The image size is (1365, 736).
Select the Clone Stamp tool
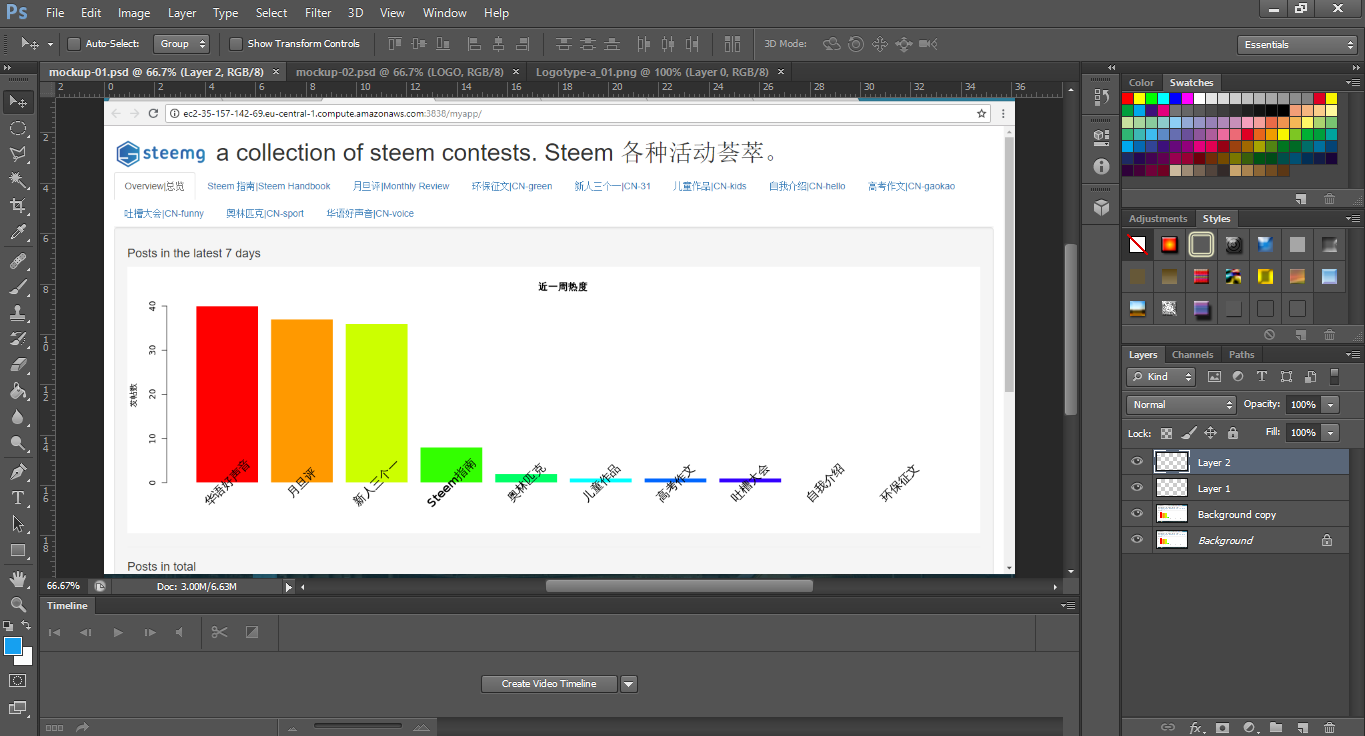coord(18,314)
